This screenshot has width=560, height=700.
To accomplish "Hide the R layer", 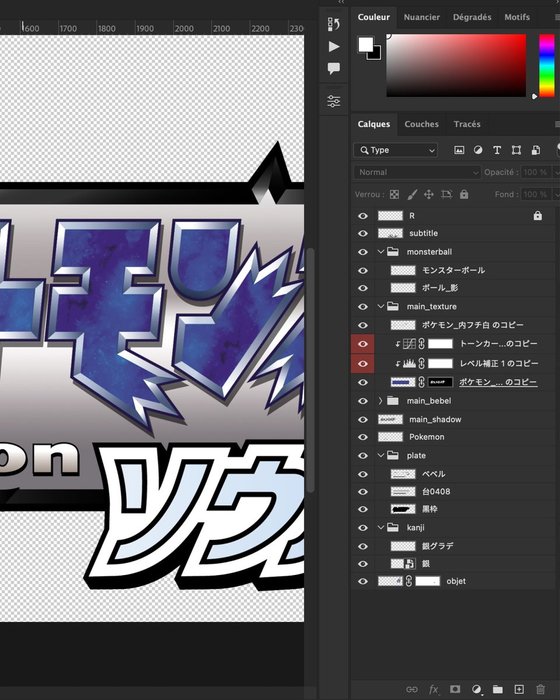I will pos(363,216).
